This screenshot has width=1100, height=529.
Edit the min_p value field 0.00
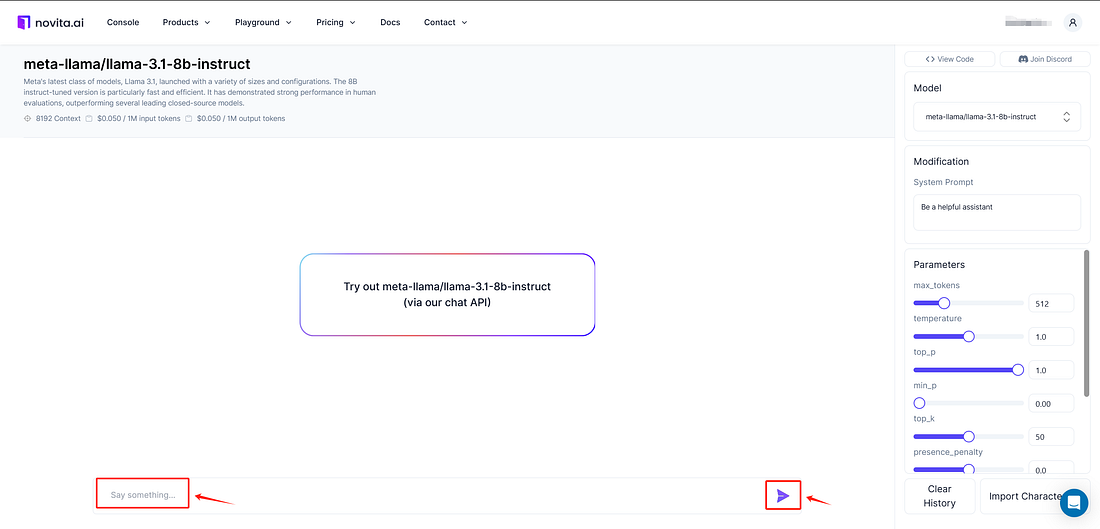[1051, 403]
